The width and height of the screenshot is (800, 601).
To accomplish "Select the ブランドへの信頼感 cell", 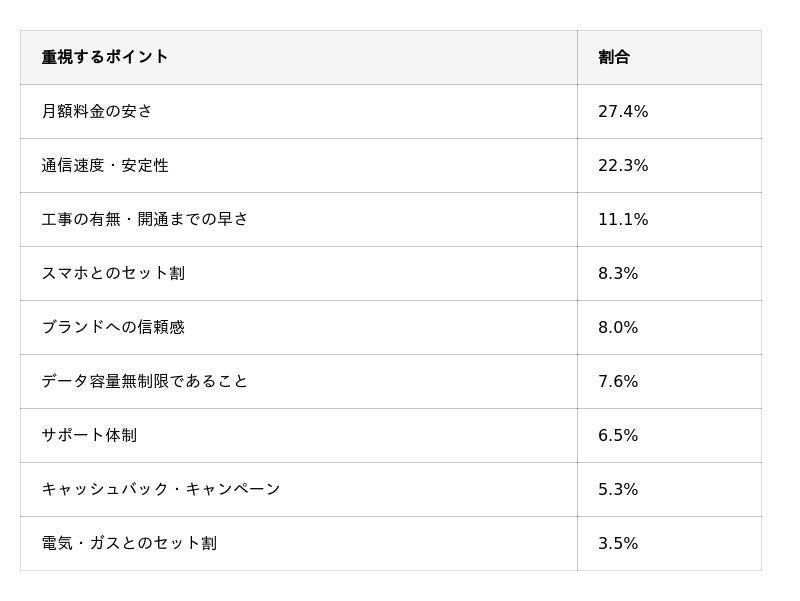I will 299,328.
